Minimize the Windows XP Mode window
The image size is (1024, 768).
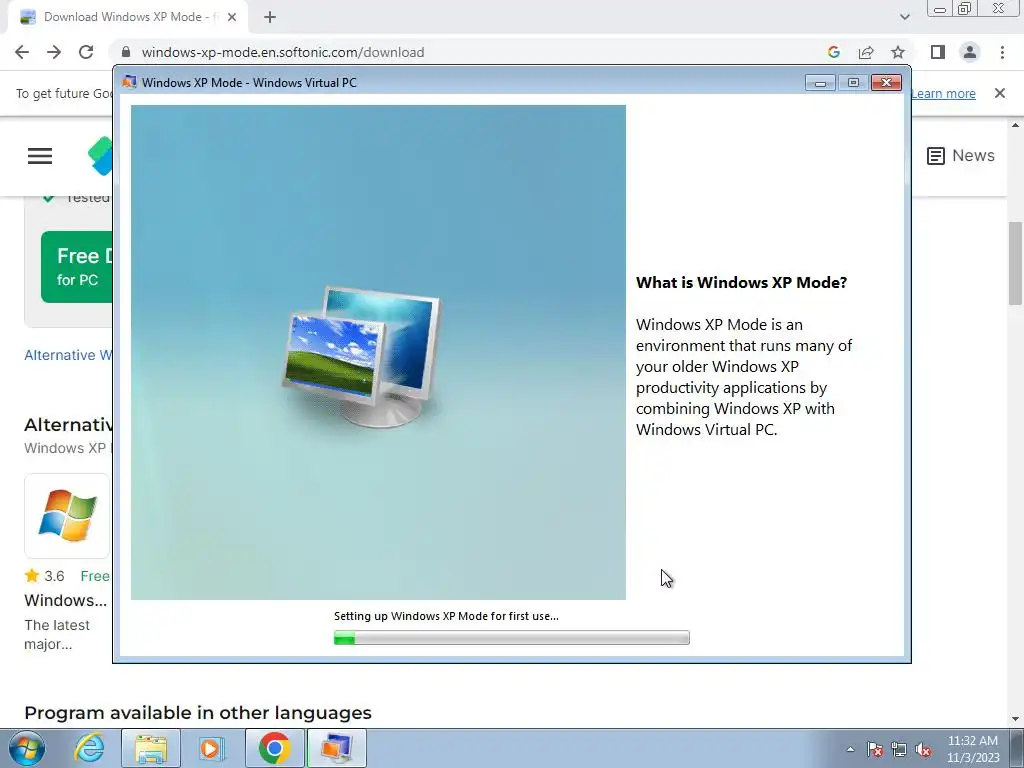[820, 82]
